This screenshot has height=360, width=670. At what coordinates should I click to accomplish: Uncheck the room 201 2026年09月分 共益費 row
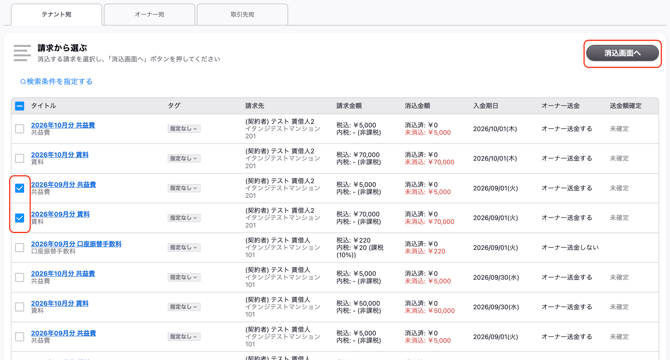[20, 188]
